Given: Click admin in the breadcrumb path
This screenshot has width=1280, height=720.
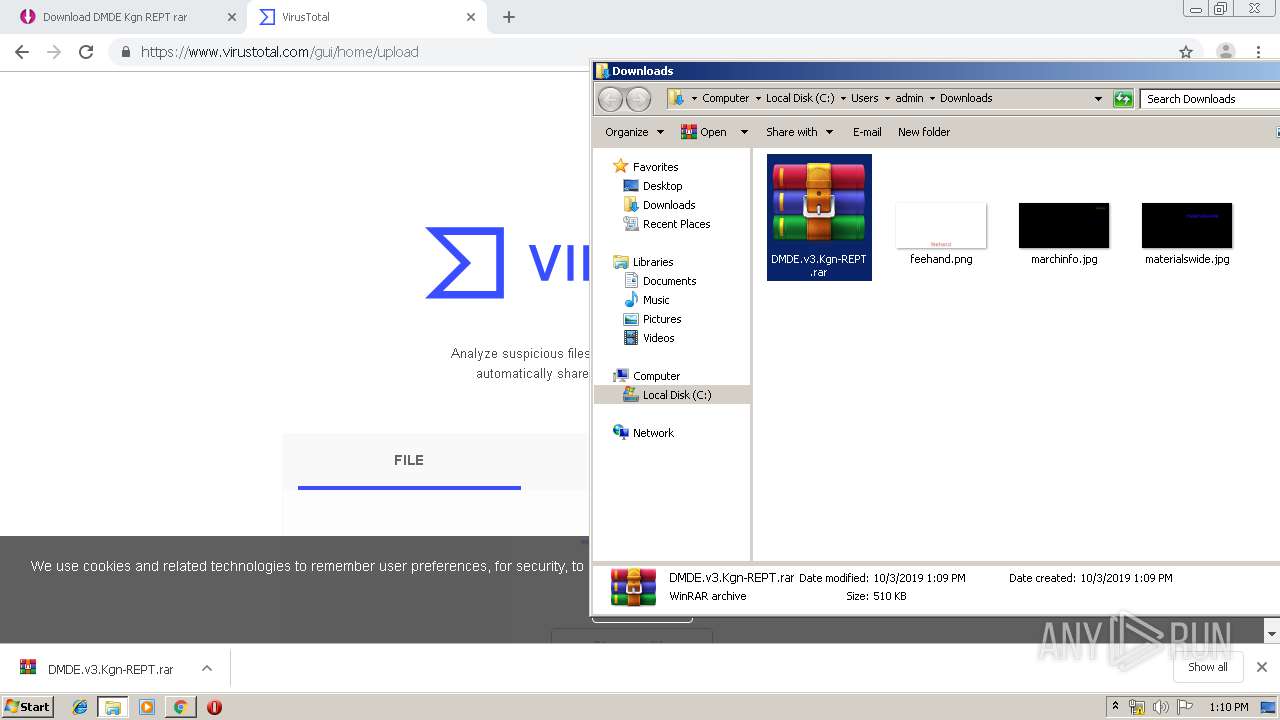Looking at the screenshot, I should [909, 98].
